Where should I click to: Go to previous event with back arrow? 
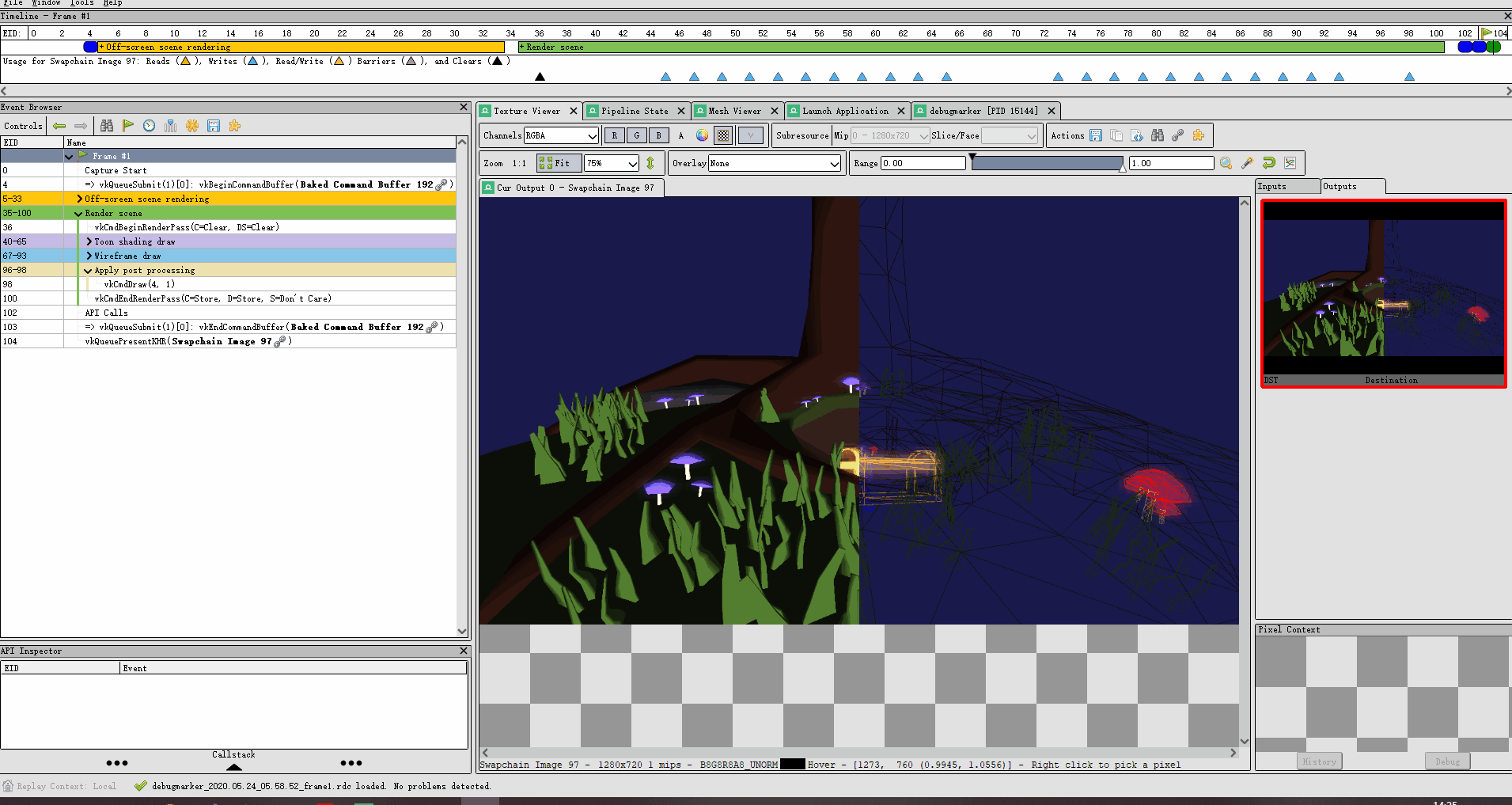pos(60,125)
